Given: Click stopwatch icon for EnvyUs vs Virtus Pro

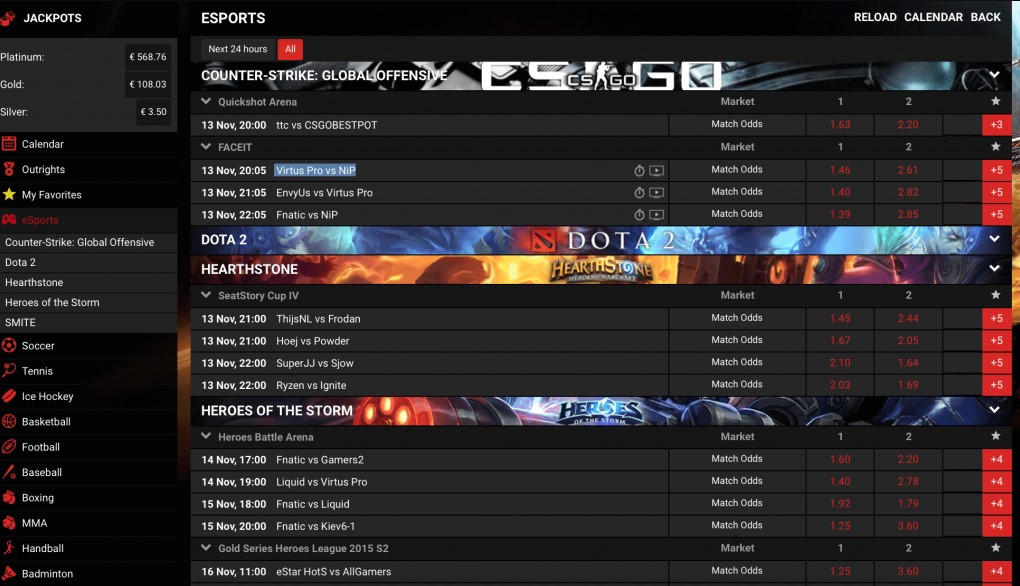Looking at the screenshot, I should [639, 193].
